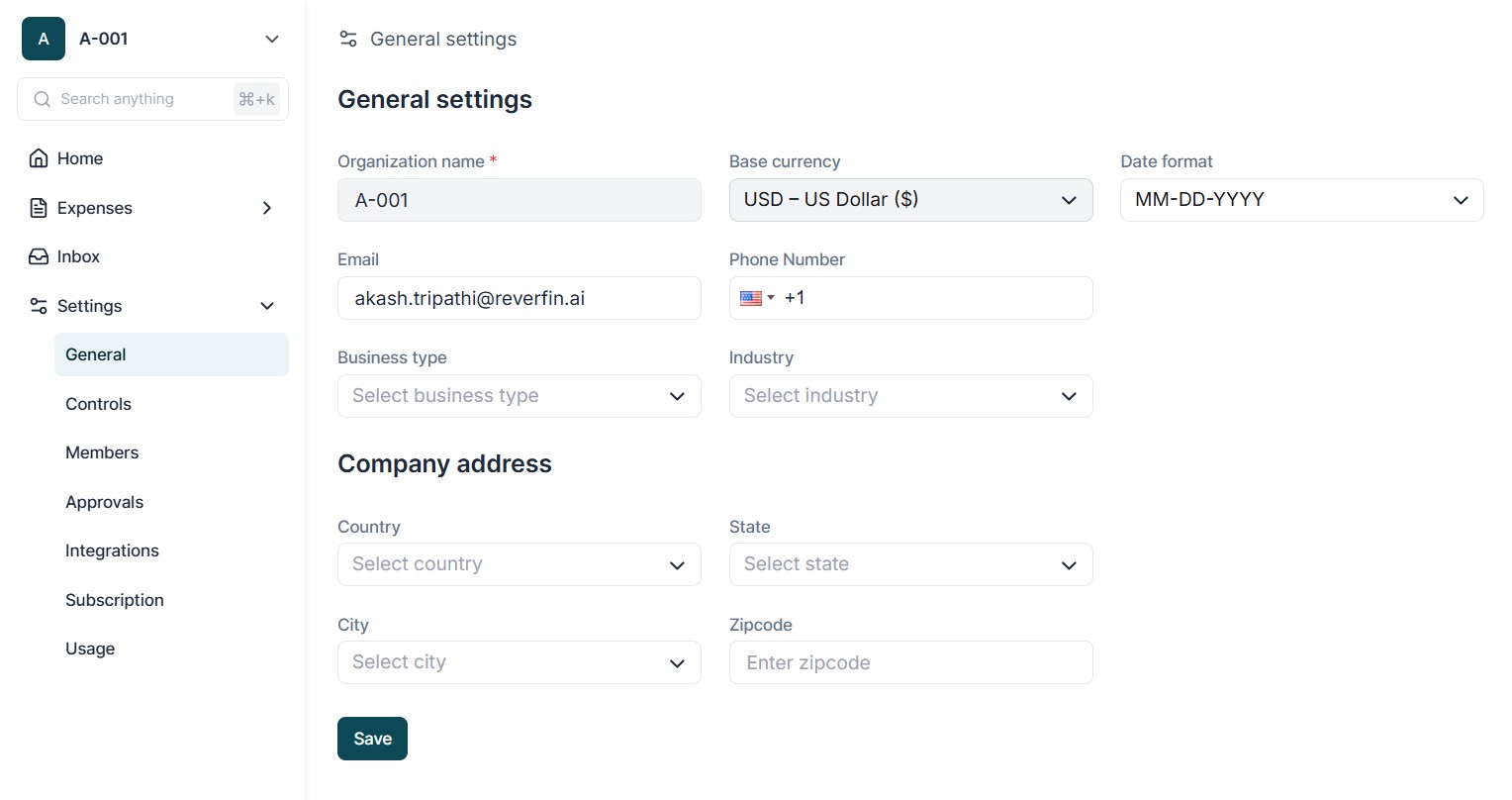
Task: Click the search magnifier icon
Action: click(x=42, y=99)
